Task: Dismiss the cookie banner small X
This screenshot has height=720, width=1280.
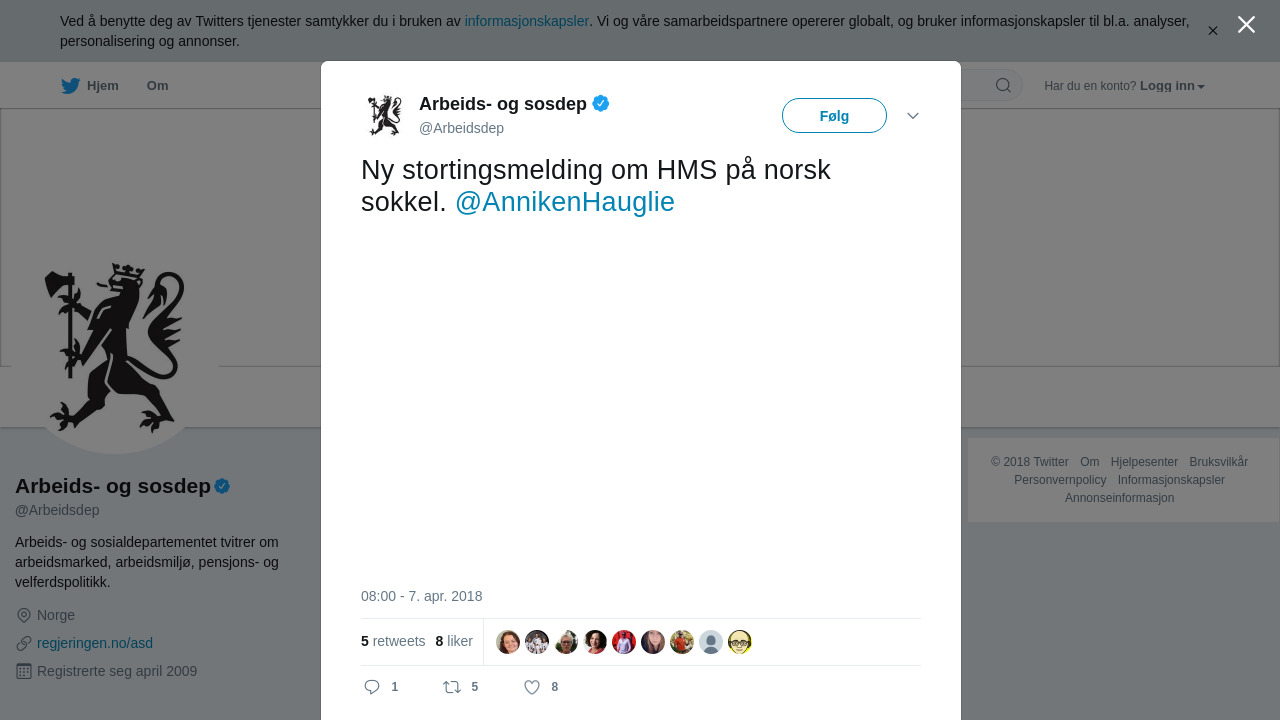Action: click(x=1213, y=31)
